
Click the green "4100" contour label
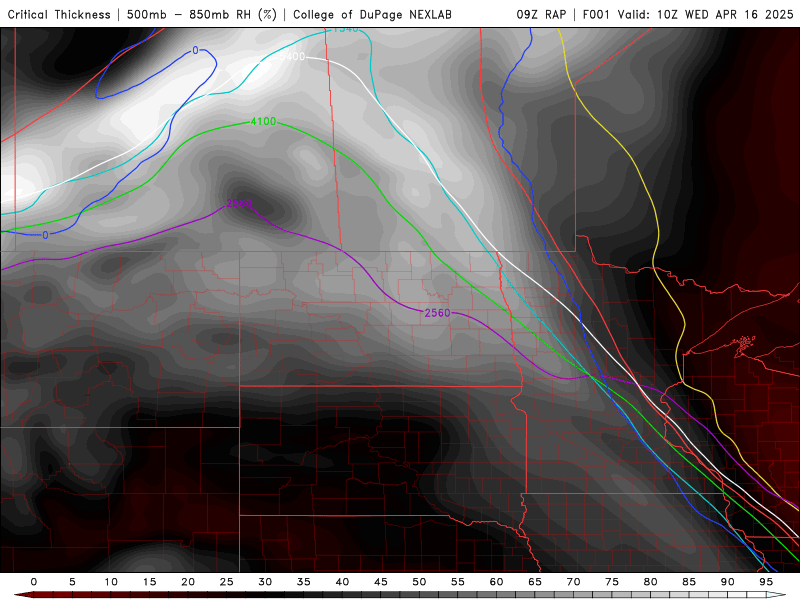pyautogui.click(x=263, y=121)
